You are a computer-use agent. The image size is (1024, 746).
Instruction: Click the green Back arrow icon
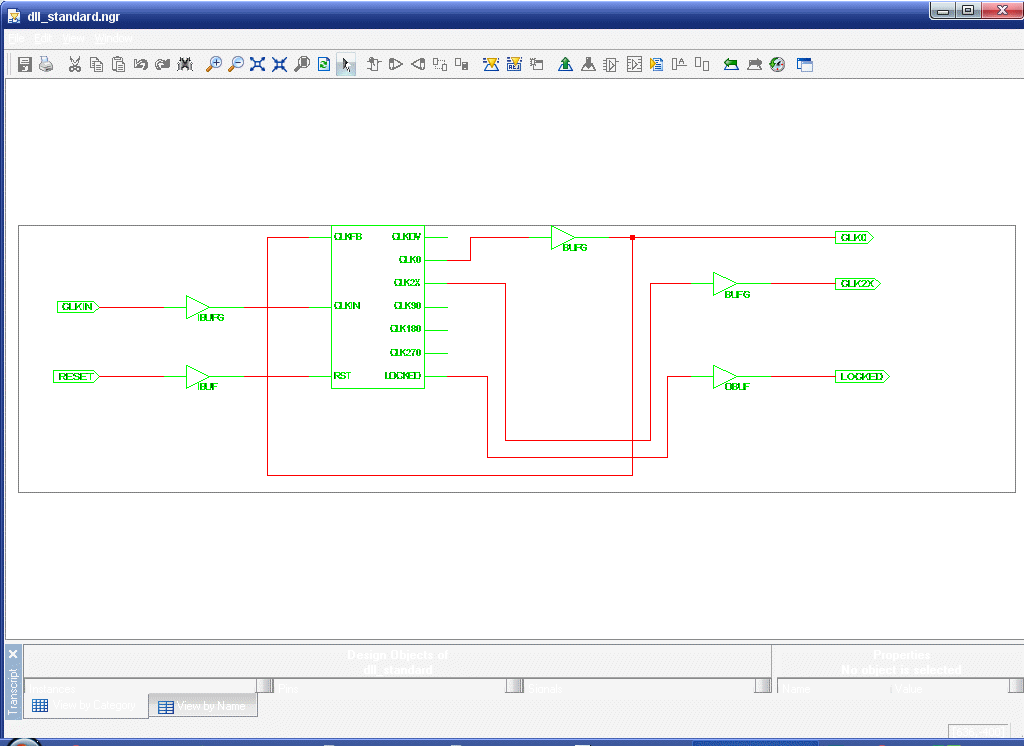click(731, 64)
